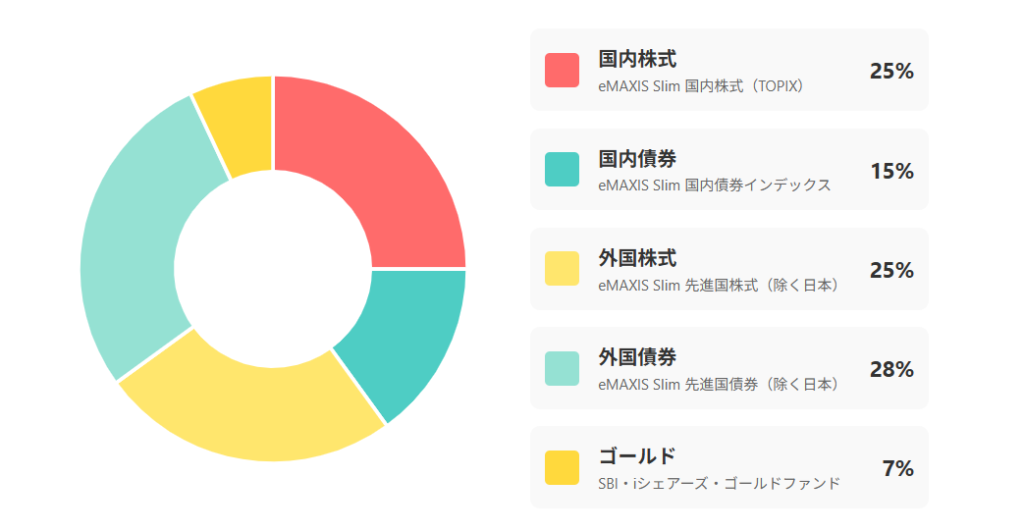Select the teal 国内債券 donut segment
The image size is (1024, 531).
coord(405,335)
